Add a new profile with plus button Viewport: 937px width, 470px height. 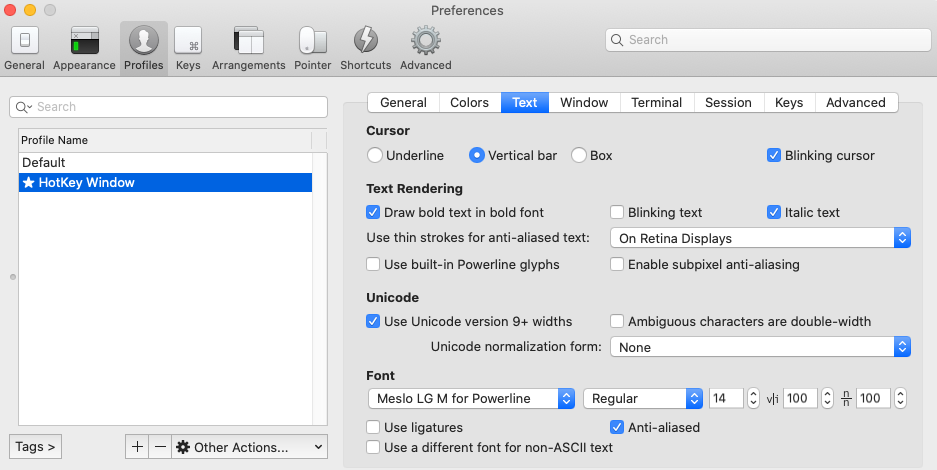(137, 447)
